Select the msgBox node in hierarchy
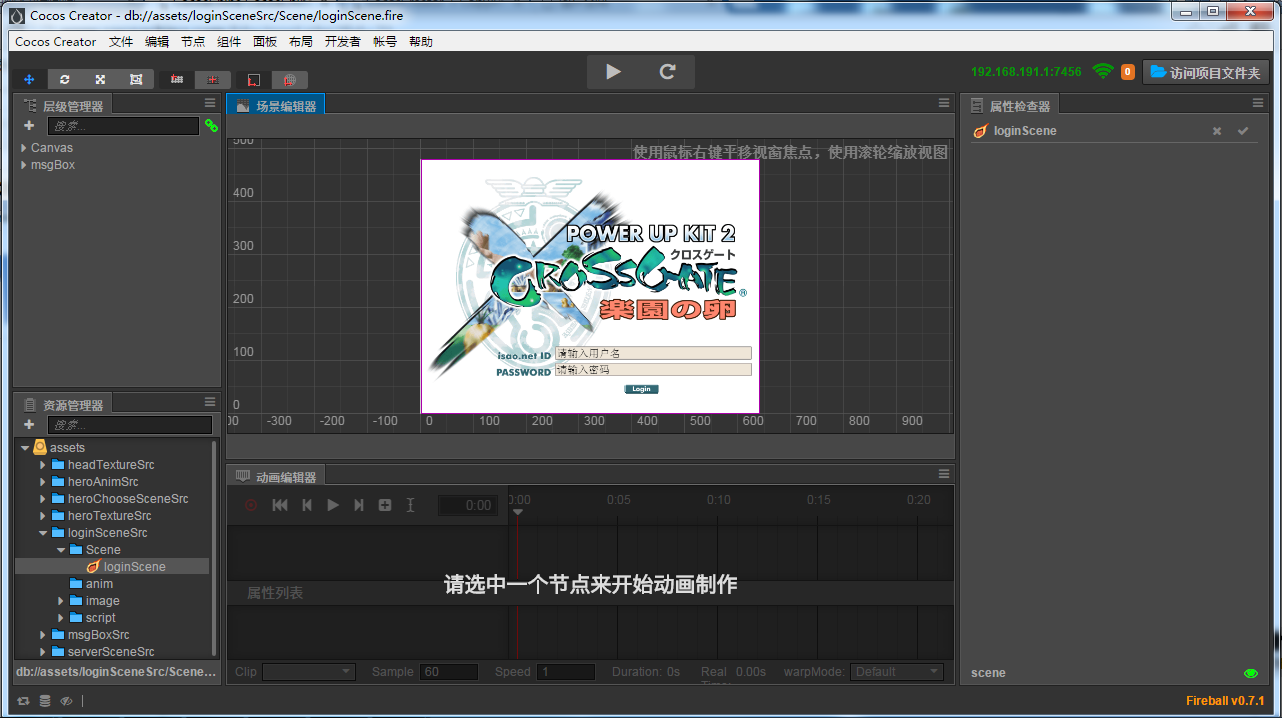Screen dimensions: 1282x718 coord(53,165)
